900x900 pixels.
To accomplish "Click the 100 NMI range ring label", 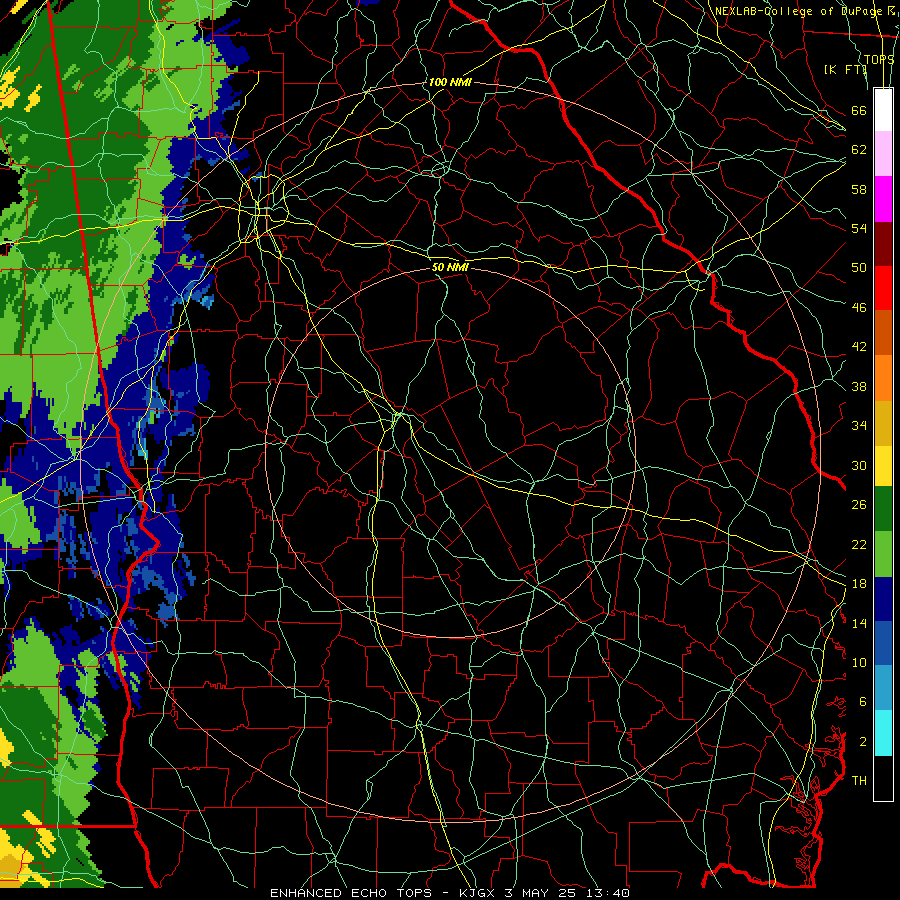I will pyautogui.click(x=449, y=82).
